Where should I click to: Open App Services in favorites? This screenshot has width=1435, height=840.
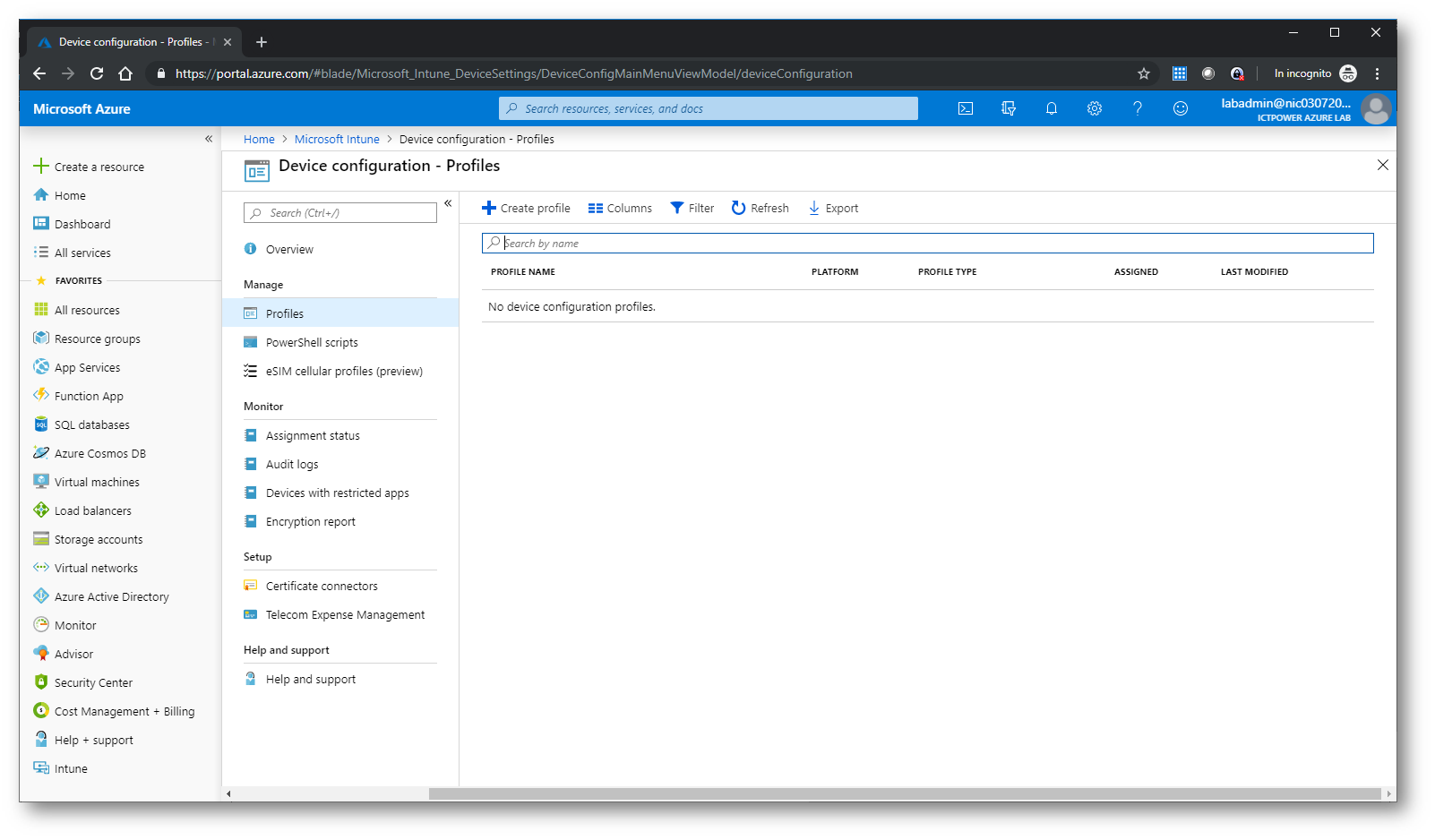pos(87,367)
